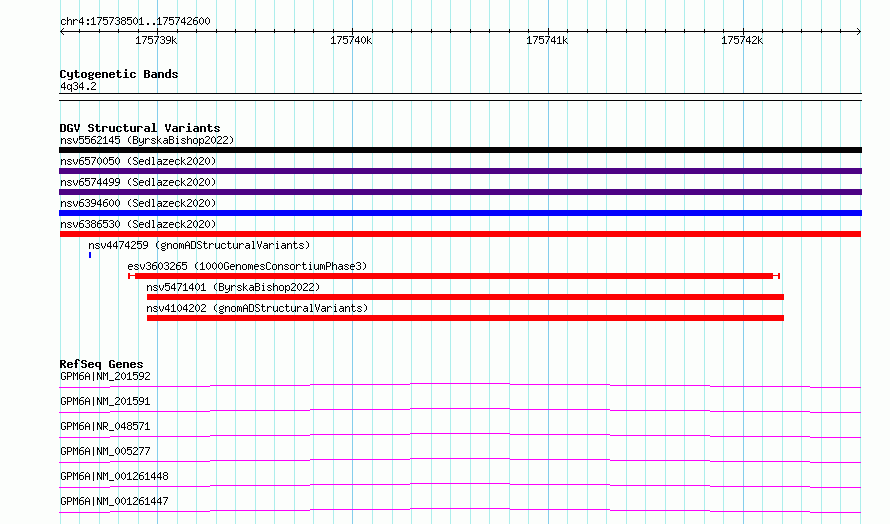This screenshot has height=524, width=890.
Task: Click the RefSeq Genes track title
Action: 102,364
